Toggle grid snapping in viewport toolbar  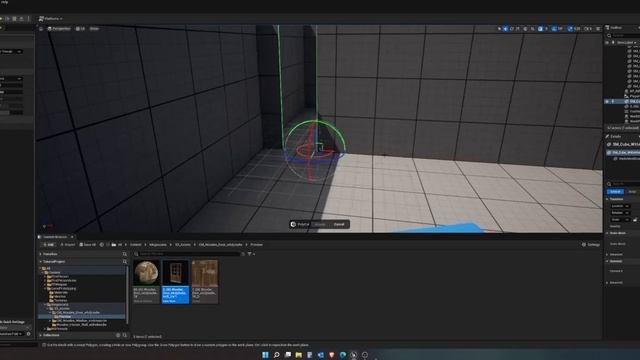click(x=540, y=29)
